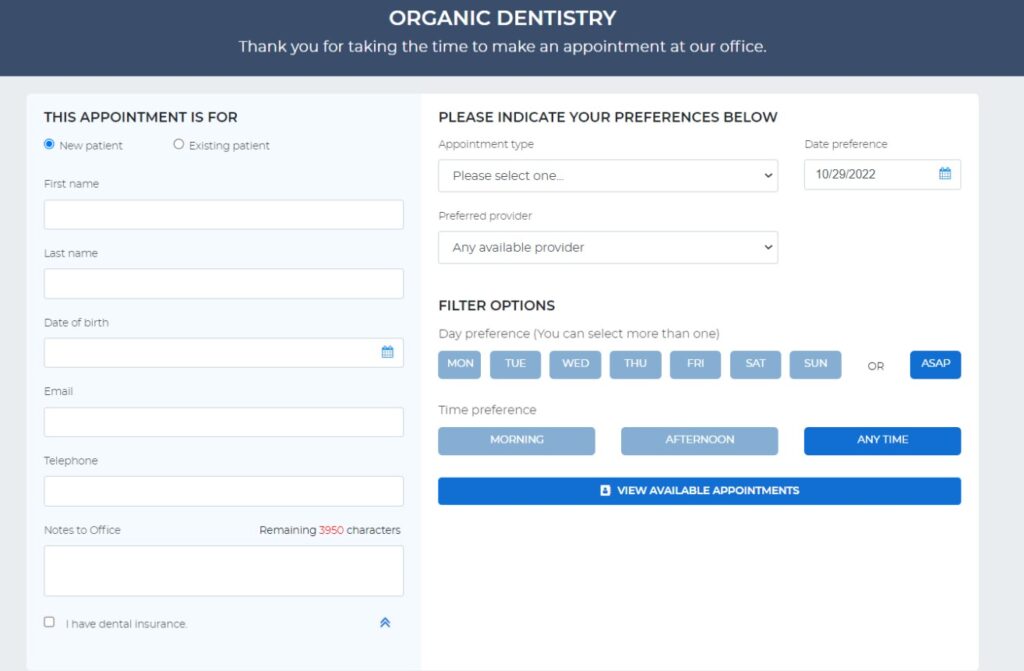Click the First name input field
Screen dimensions: 1024x671
(x=223, y=214)
